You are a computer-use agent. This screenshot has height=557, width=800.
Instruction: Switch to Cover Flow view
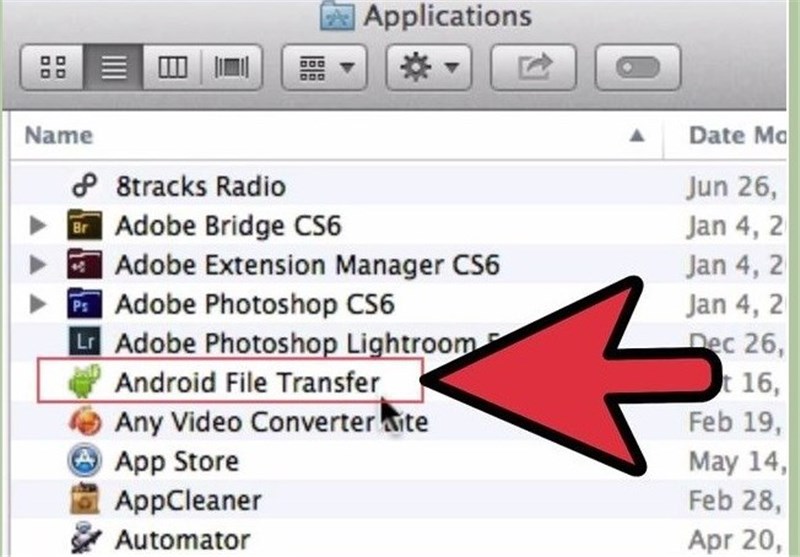(x=234, y=68)
